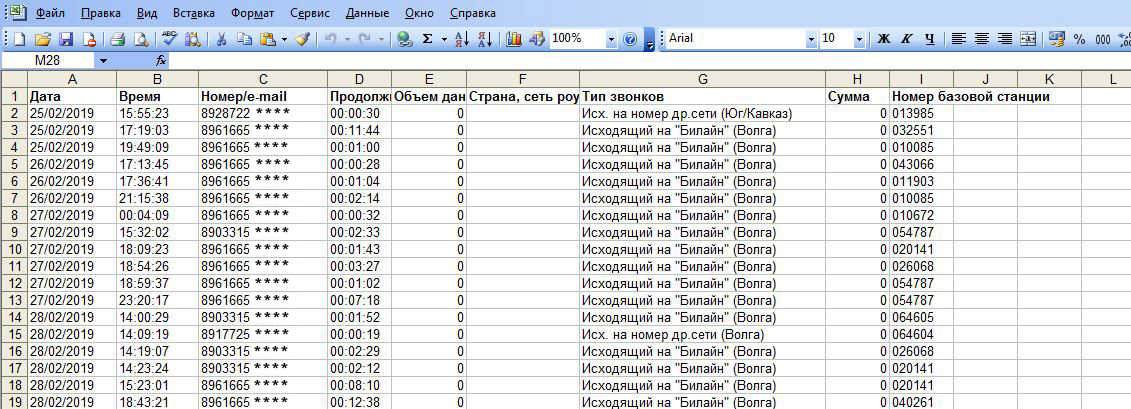Open the Правка menu

101,13
